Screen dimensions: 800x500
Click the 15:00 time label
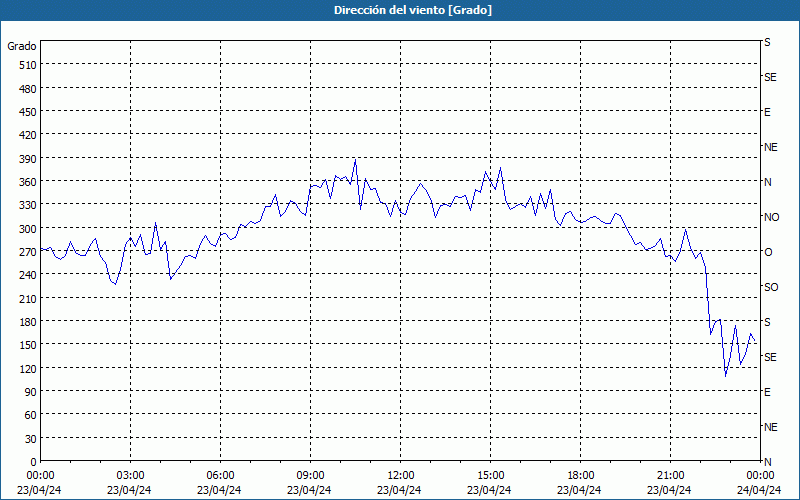[491, 476]
